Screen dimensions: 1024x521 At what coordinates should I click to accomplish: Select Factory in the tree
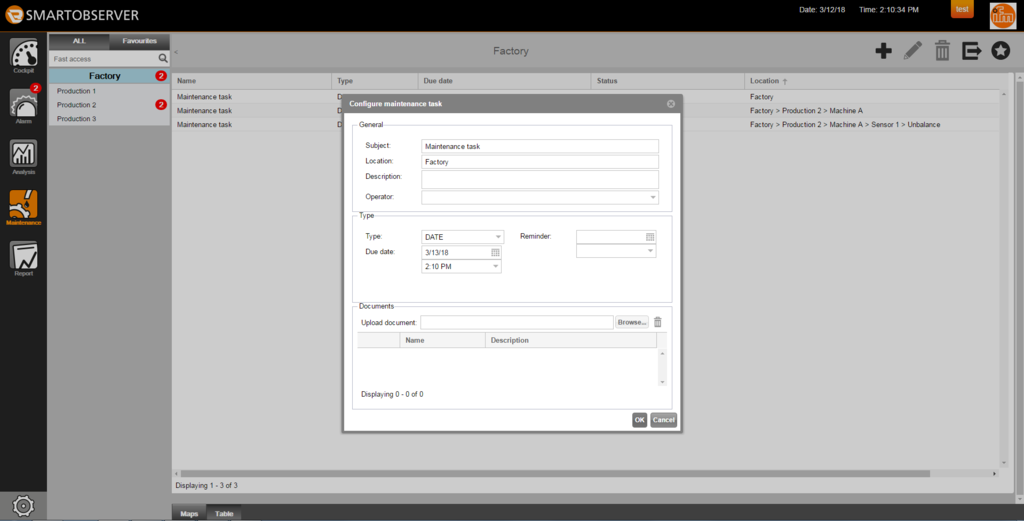click(x=104, y=76)
